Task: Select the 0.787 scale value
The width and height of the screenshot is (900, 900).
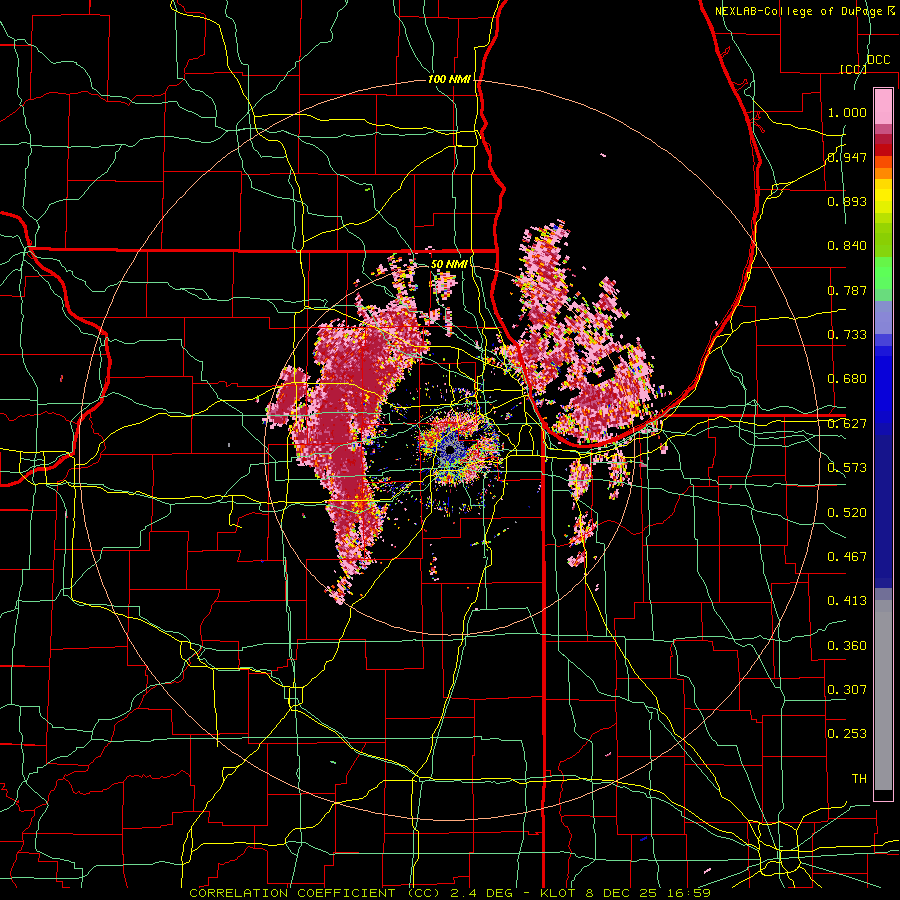Action: click(x=847, y=290)
